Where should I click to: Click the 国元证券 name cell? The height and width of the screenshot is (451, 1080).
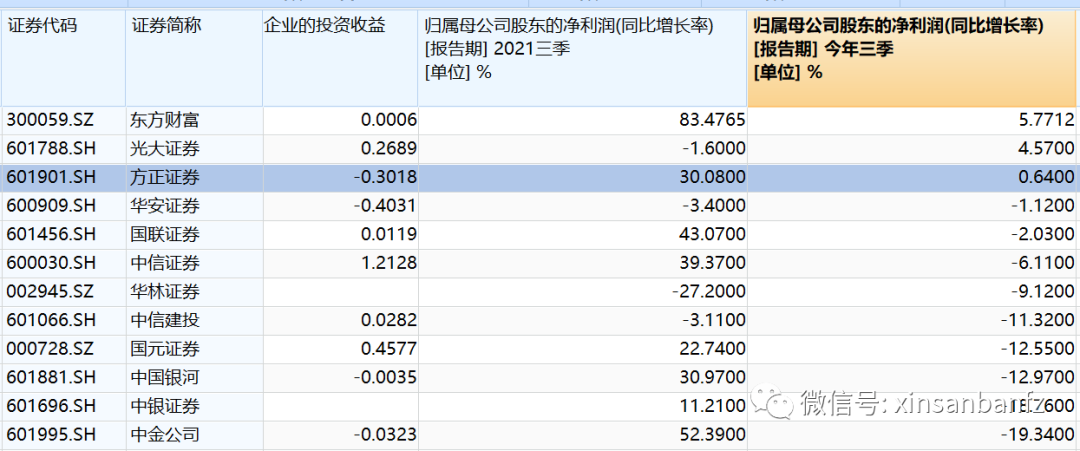[x=165, y=349]
